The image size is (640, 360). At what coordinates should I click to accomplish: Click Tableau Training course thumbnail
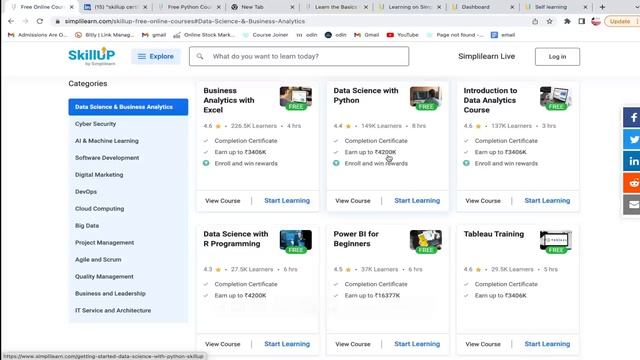click(556, 241)
